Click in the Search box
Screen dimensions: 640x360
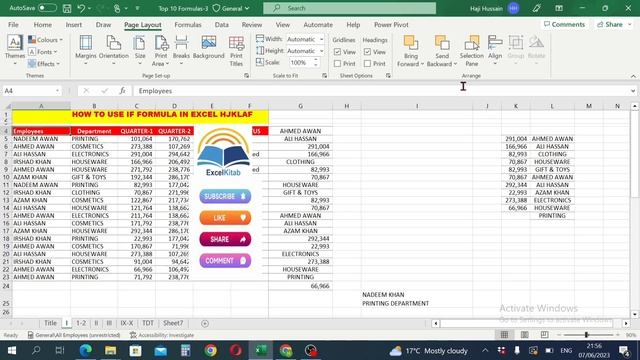coord(349,8)
